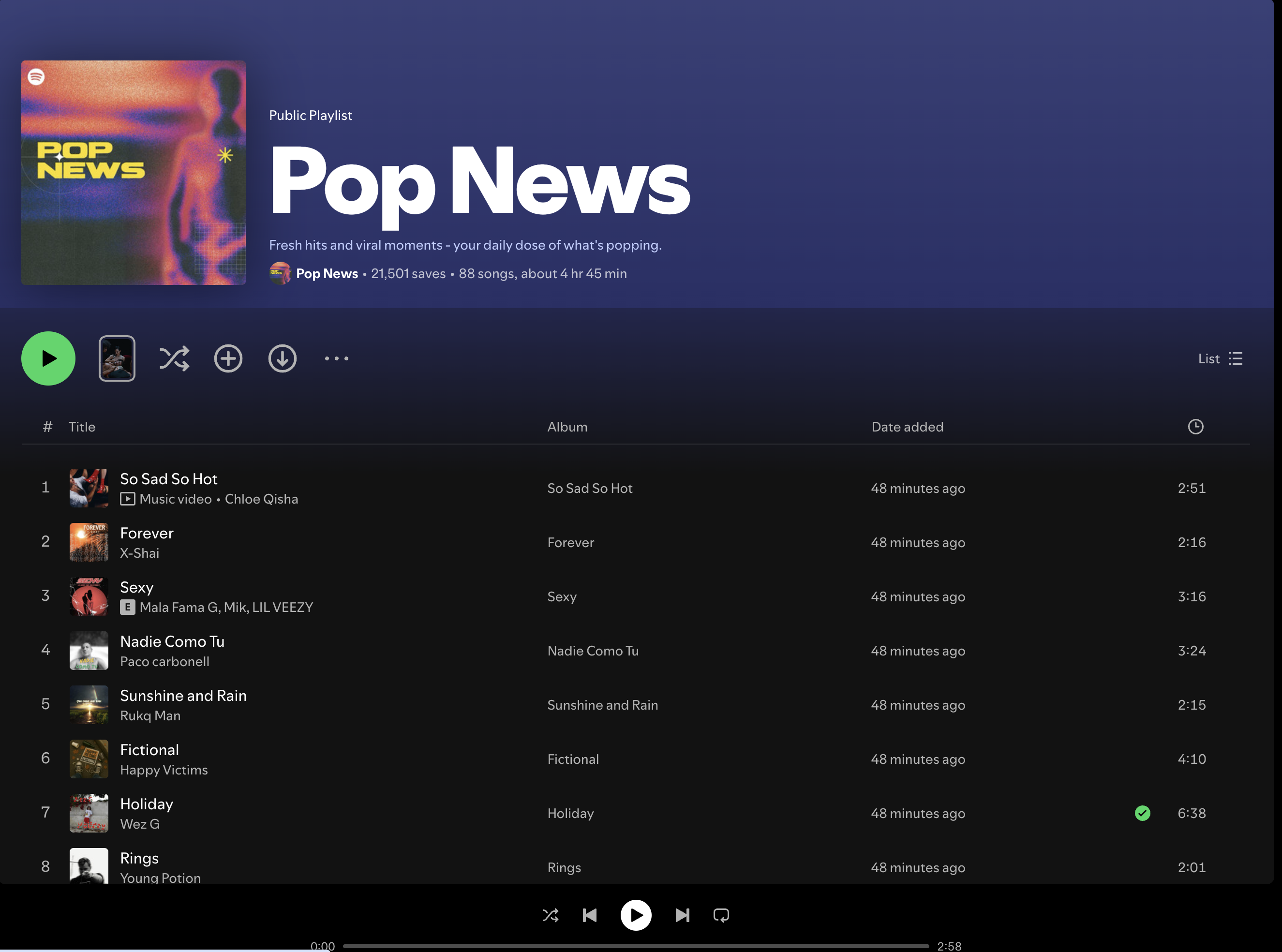1282x952 pixels.
Task: Open the Chloe Qisha artist link
Action: click(x=261, y=499)
